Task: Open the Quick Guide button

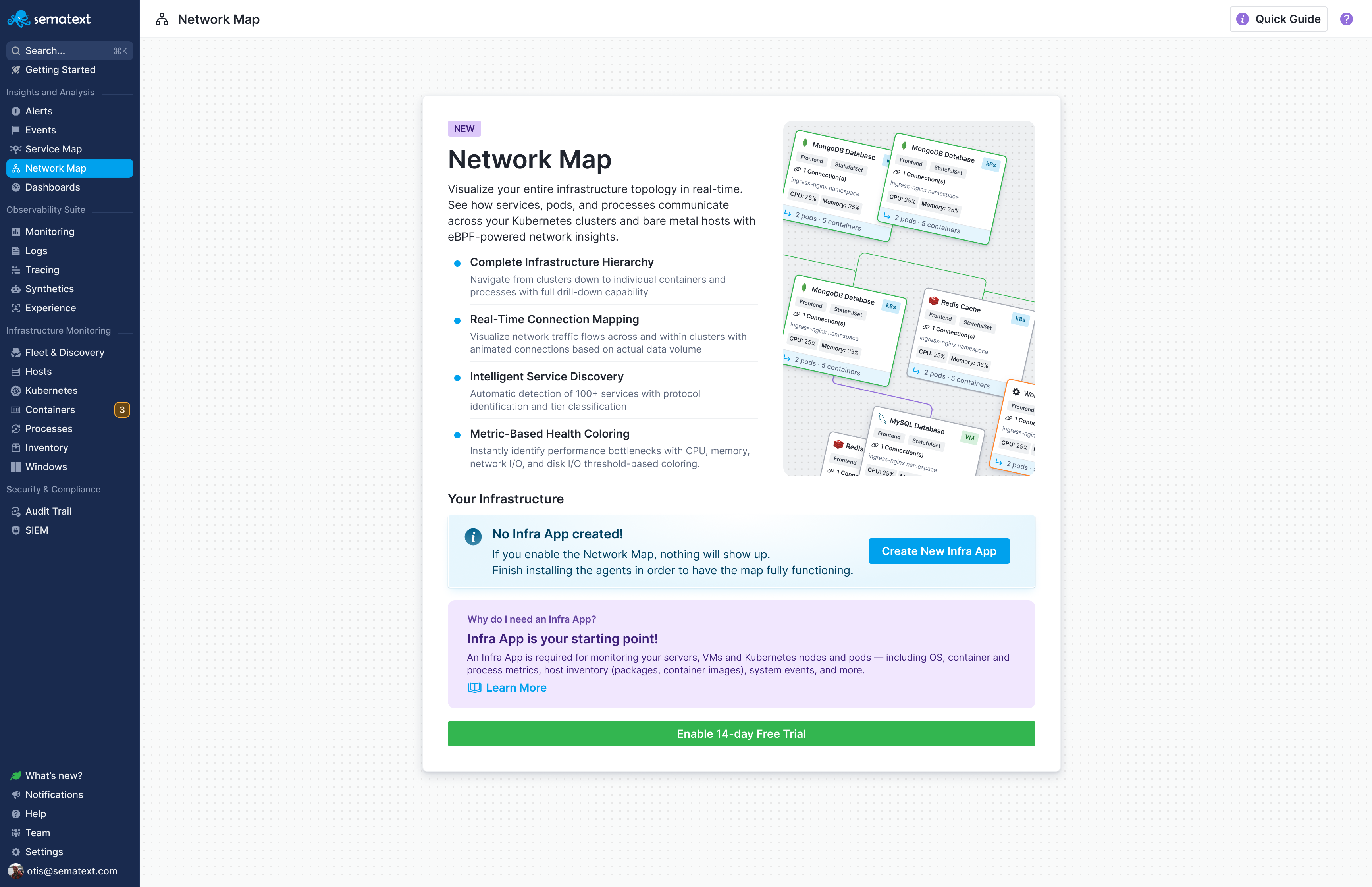Action: point(1278,19)
